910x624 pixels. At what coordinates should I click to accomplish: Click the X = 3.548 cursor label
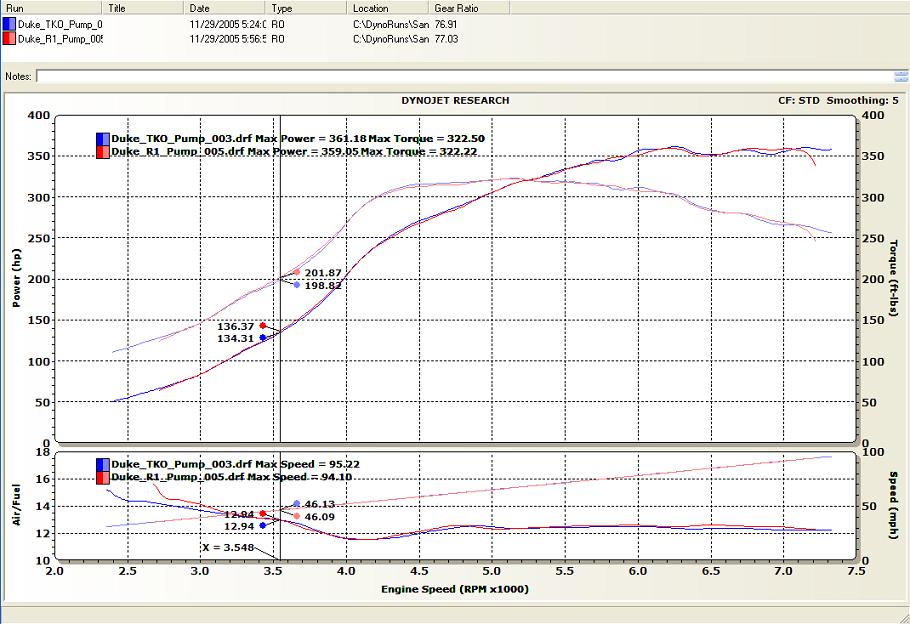click(226, 547)
